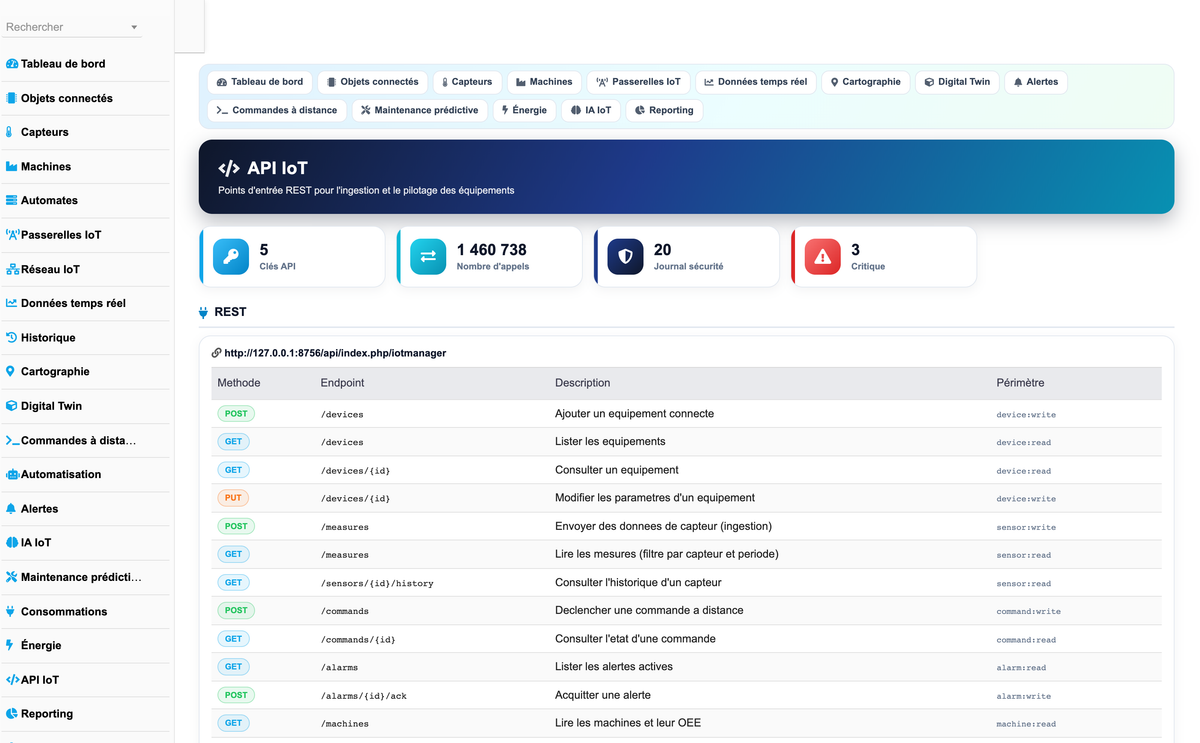Click the Tableau de bord sidebar icon
Screen dimensions: 1200x743
point(12,64)
